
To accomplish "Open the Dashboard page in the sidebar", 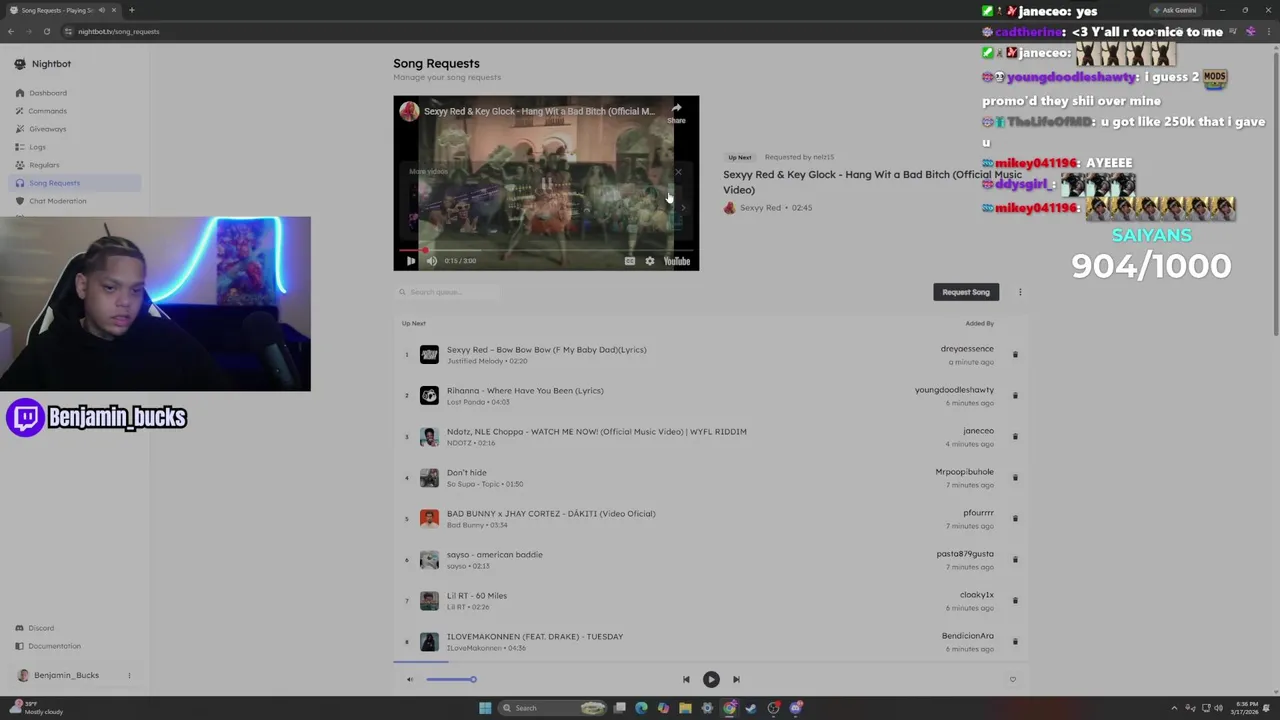I will click(48, 93).
